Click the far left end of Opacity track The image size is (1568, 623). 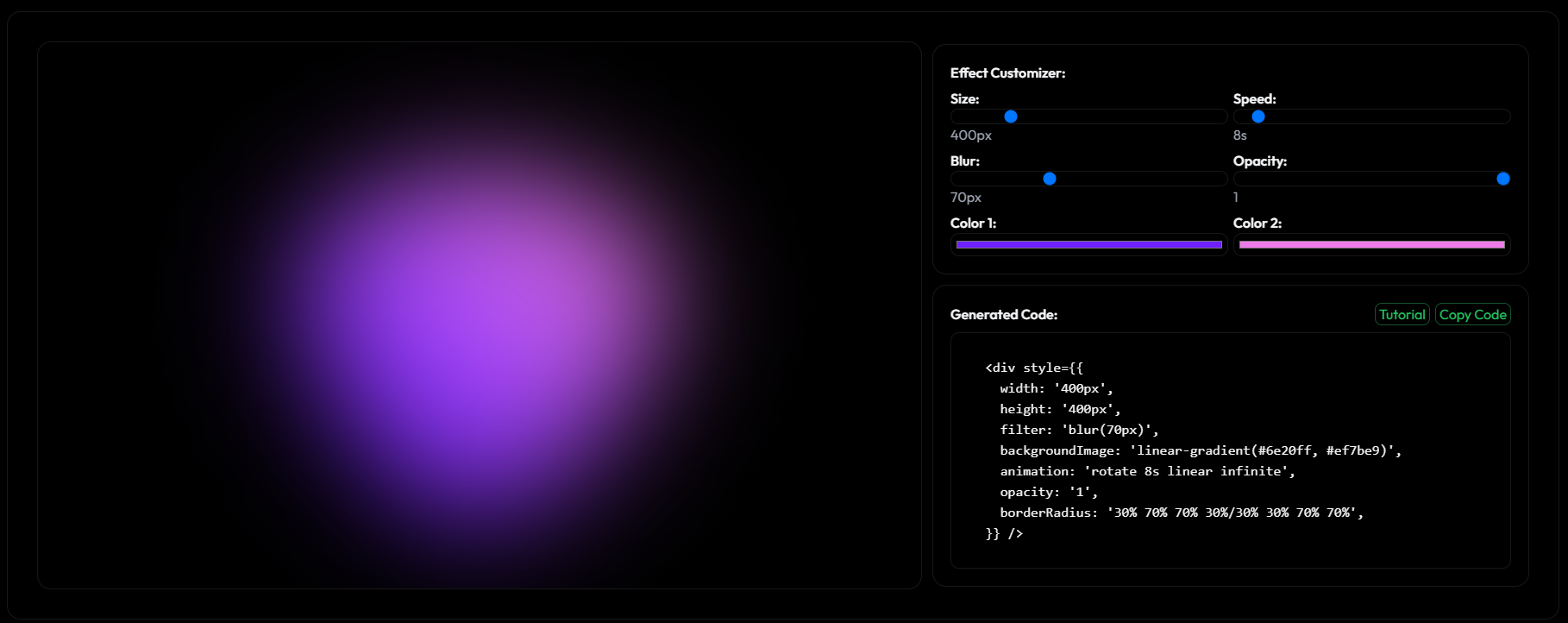1240,179
